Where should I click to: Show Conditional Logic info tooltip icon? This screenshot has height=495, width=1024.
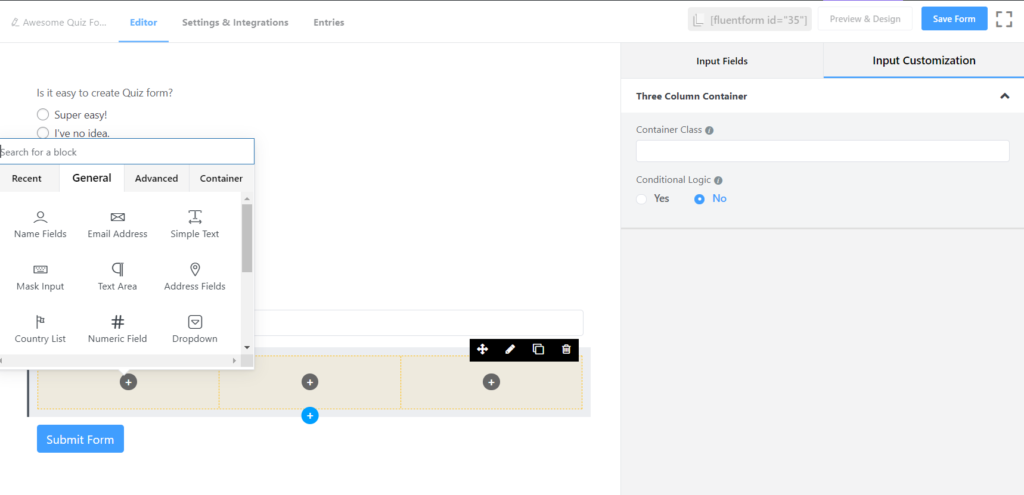(718, 180)
